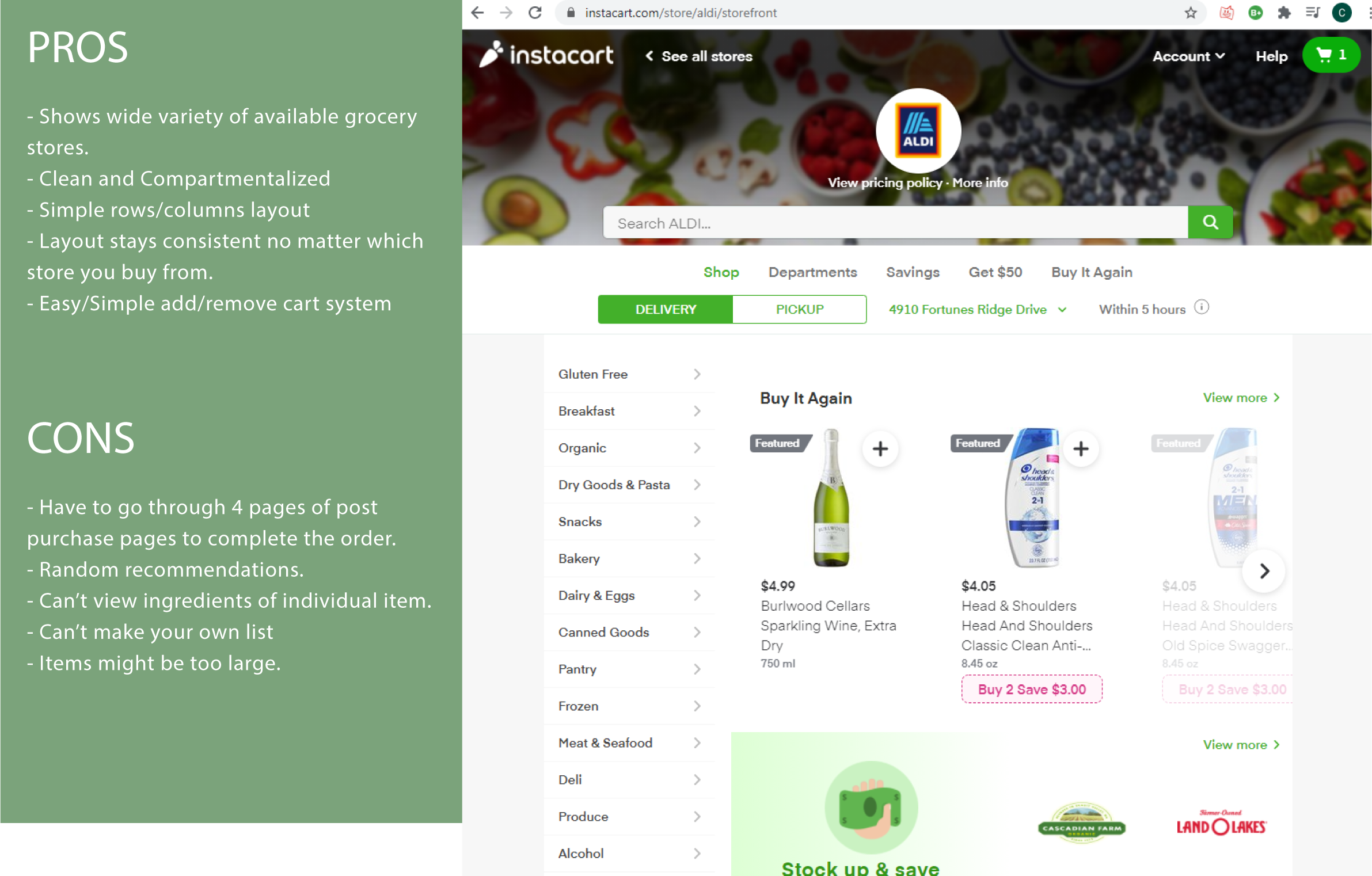Show delivery time info icon next to Within 5 hours
1372x876 pixels.
(1202, 307)
